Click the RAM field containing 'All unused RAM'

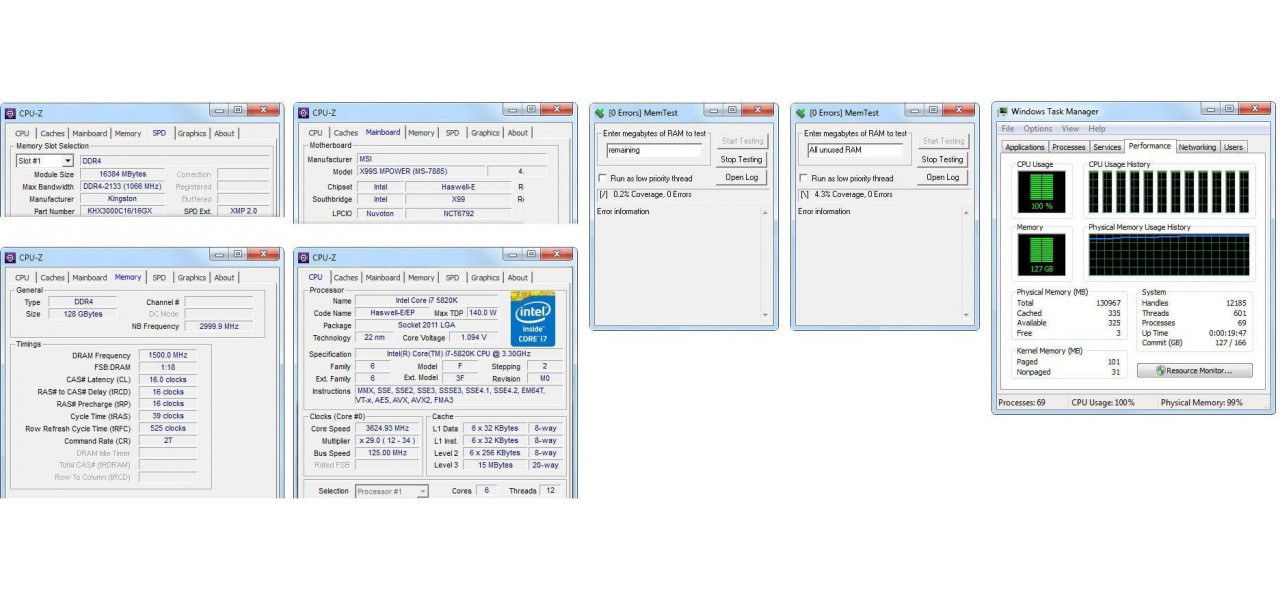pyautogui.click(x=854, y=150)
